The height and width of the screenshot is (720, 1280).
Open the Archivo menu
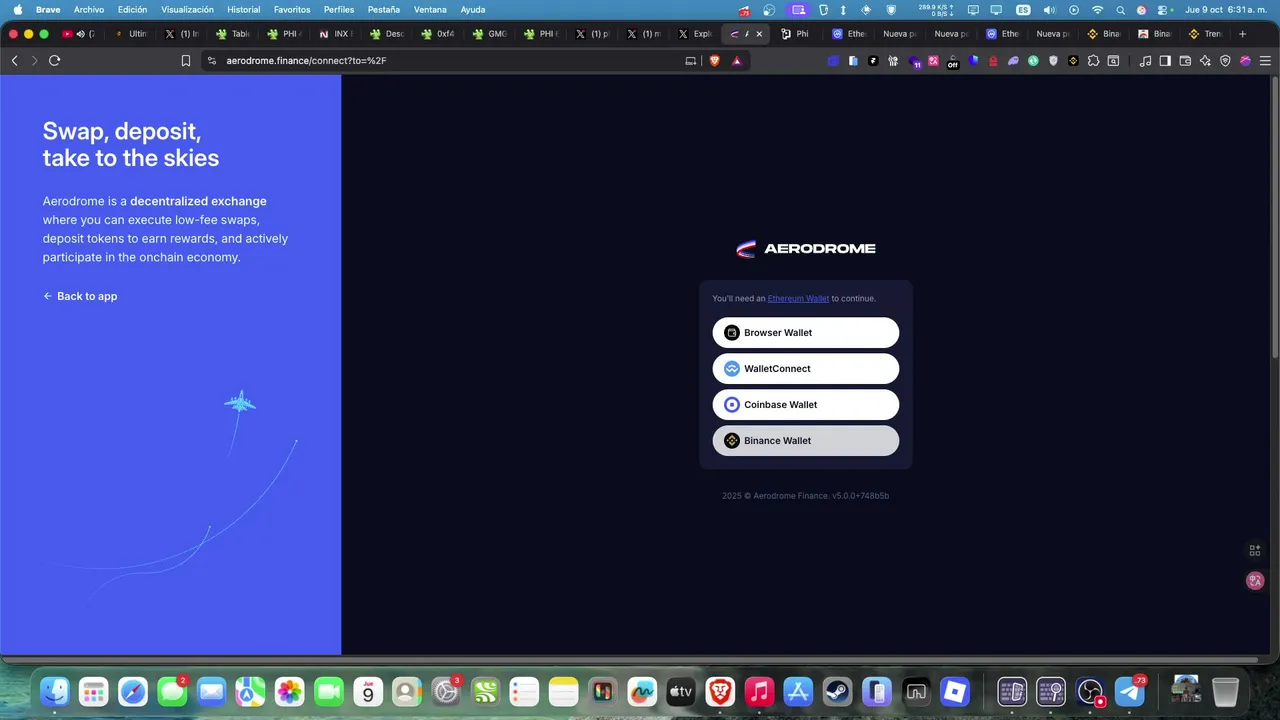click(89, 9)
